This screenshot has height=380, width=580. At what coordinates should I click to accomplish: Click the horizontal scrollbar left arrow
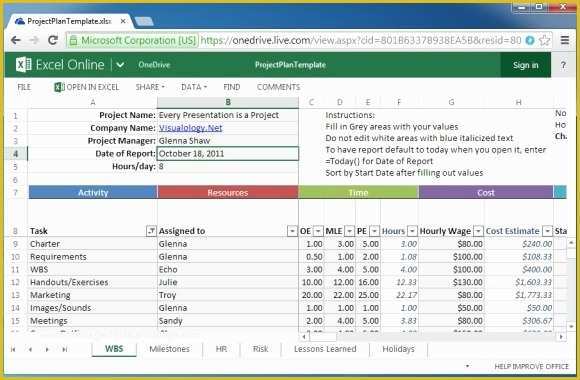tap(304, 337)
